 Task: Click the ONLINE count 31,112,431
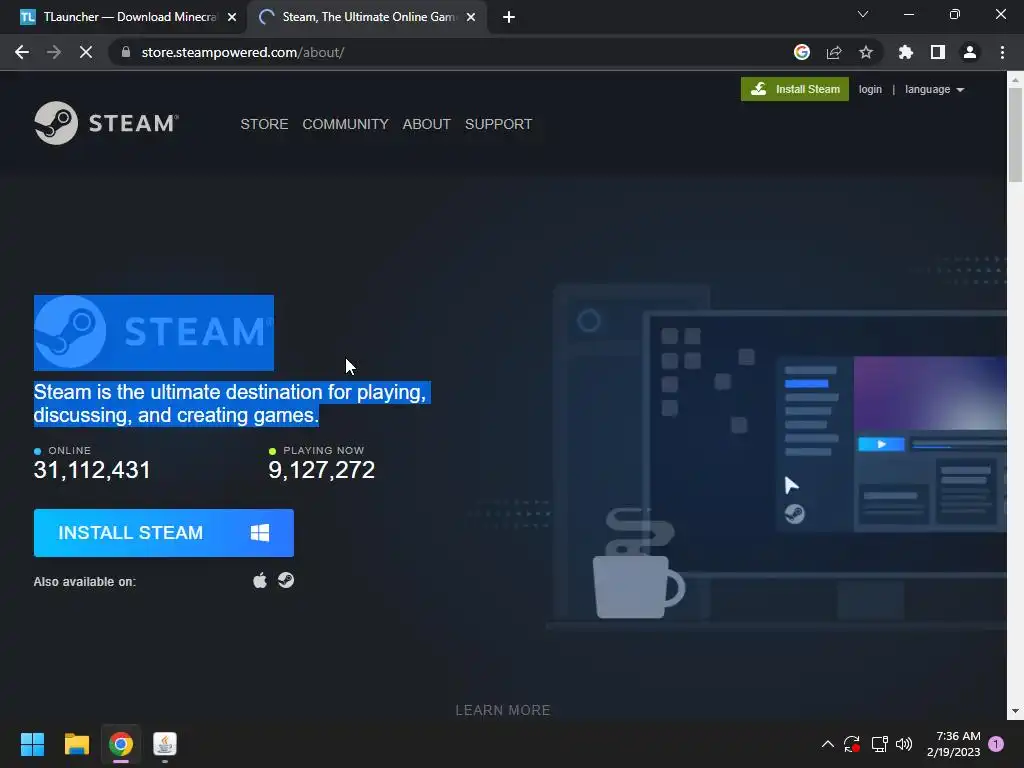pyautogui.click(x=92, y=470)
